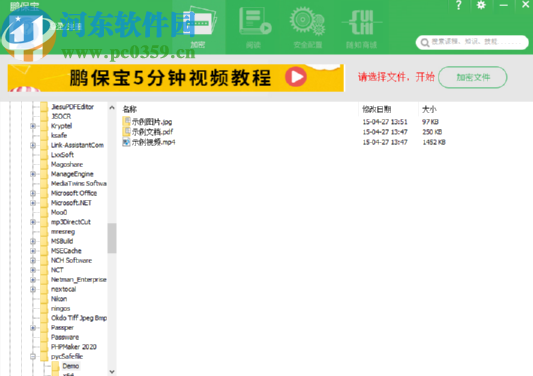Click the search magnifier icon
Viewport: 533px width, 376px height.
pyautogui.click(x=425, y=43)
